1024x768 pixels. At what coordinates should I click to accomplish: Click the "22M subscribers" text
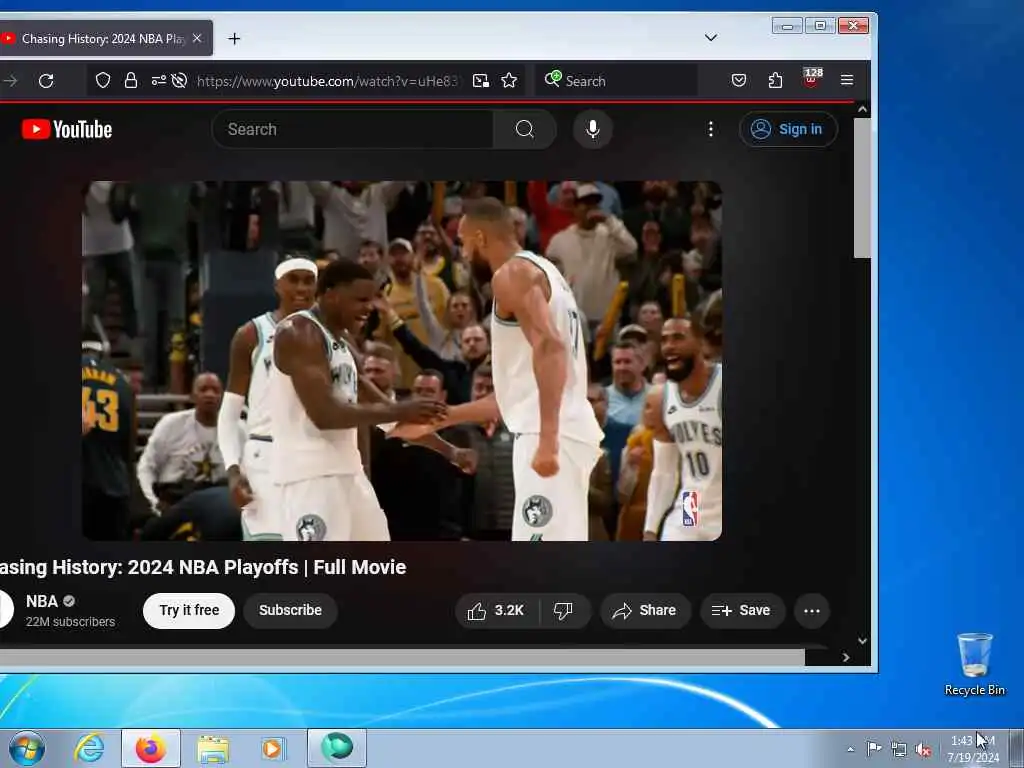coord(71,622)
